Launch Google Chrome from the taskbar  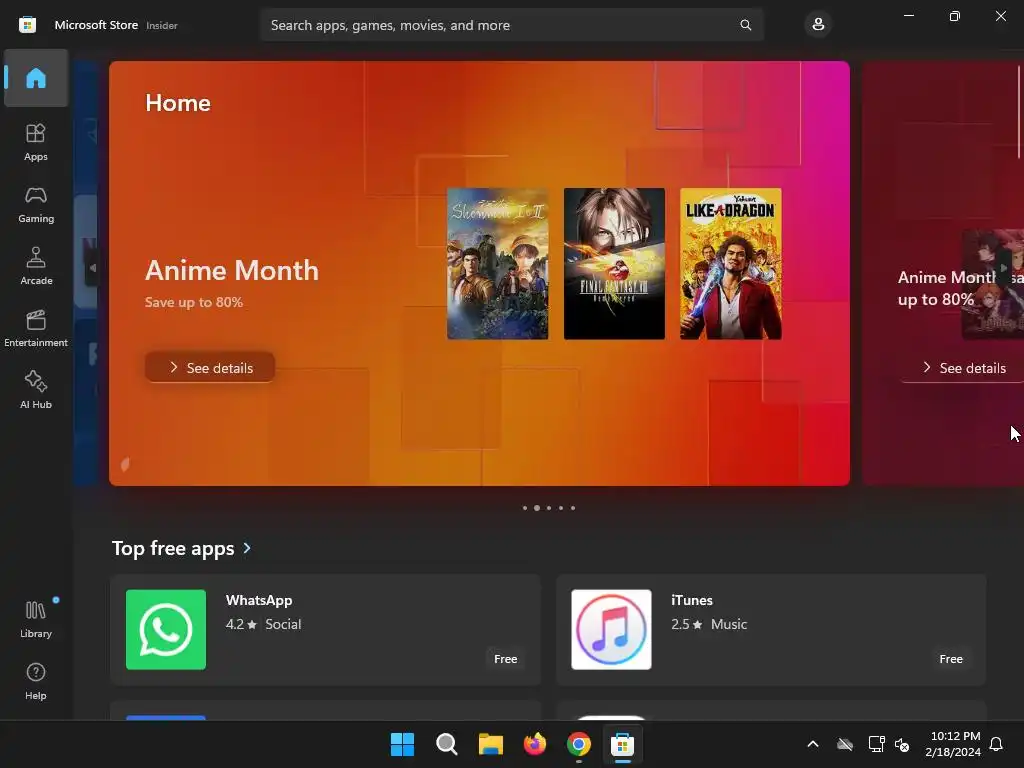(579, 744)
